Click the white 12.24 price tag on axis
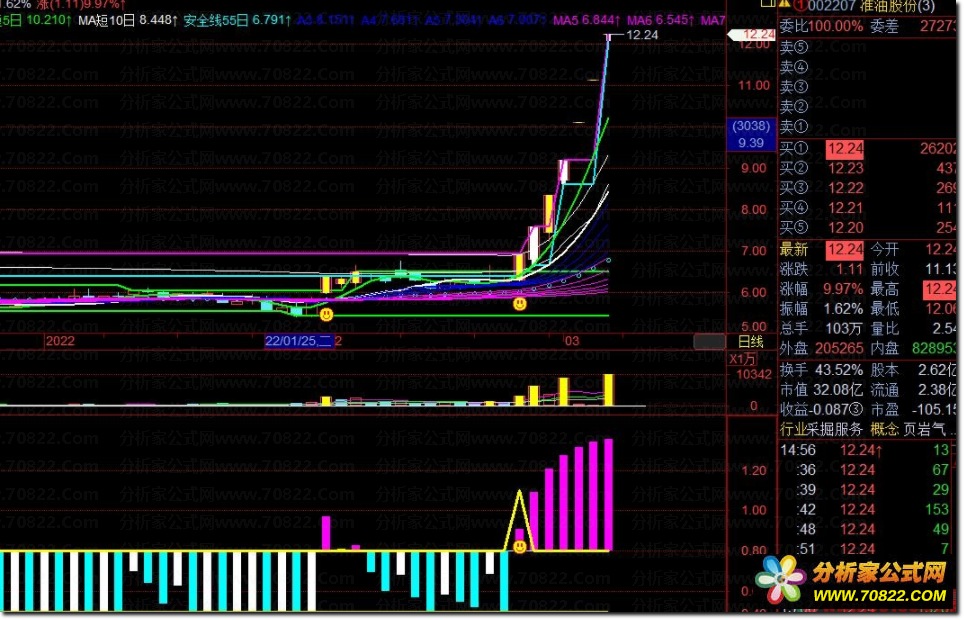This screenshot has width=965, height=620. click(751, 35)
